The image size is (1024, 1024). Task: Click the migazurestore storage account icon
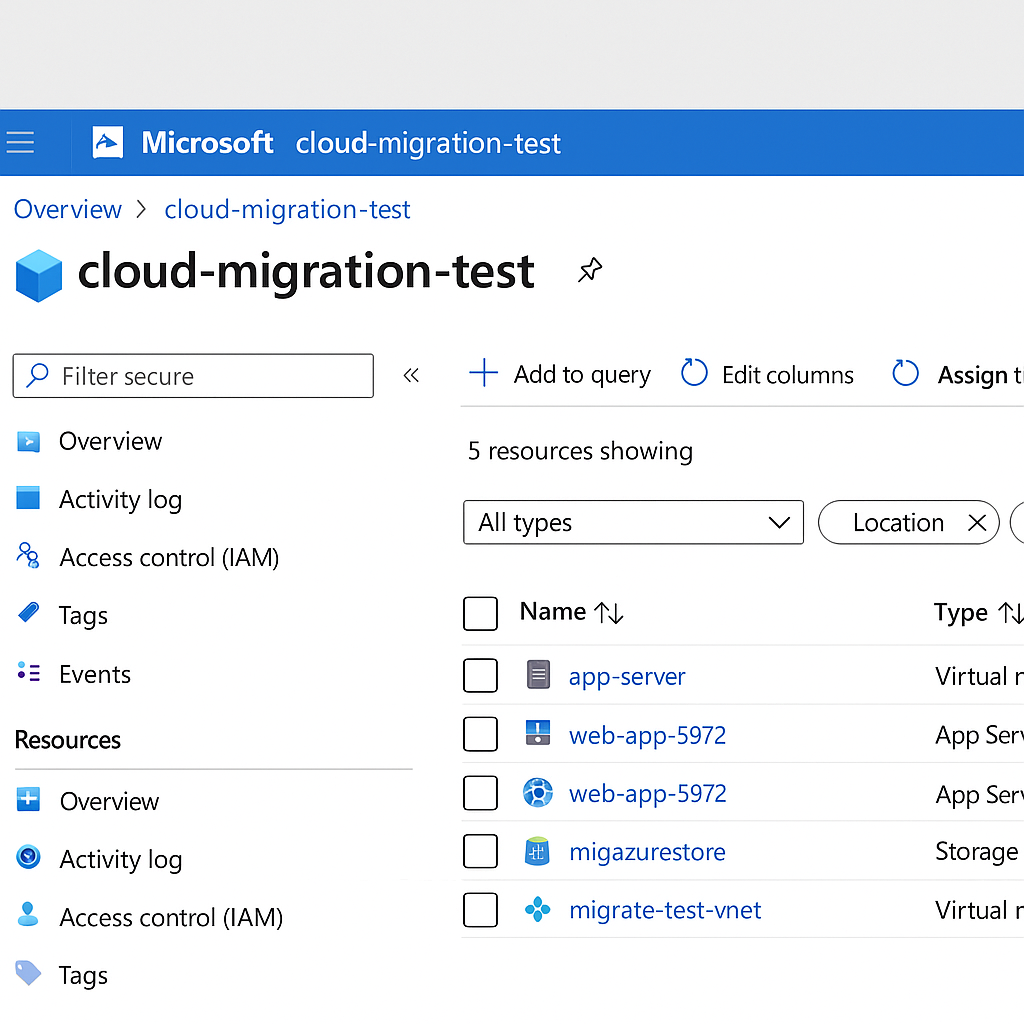coord(538,852)
